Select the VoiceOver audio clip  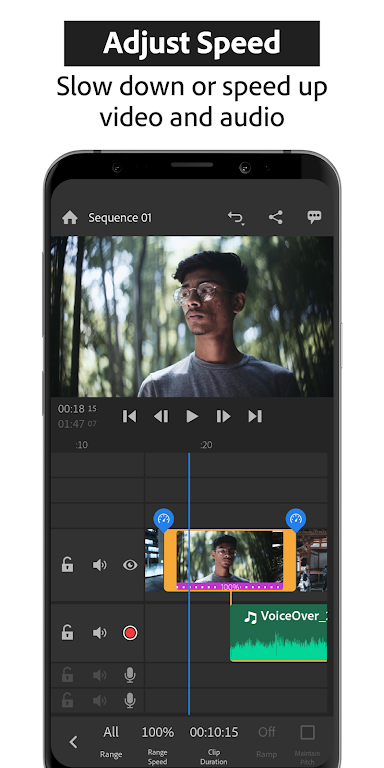point(279,633)
